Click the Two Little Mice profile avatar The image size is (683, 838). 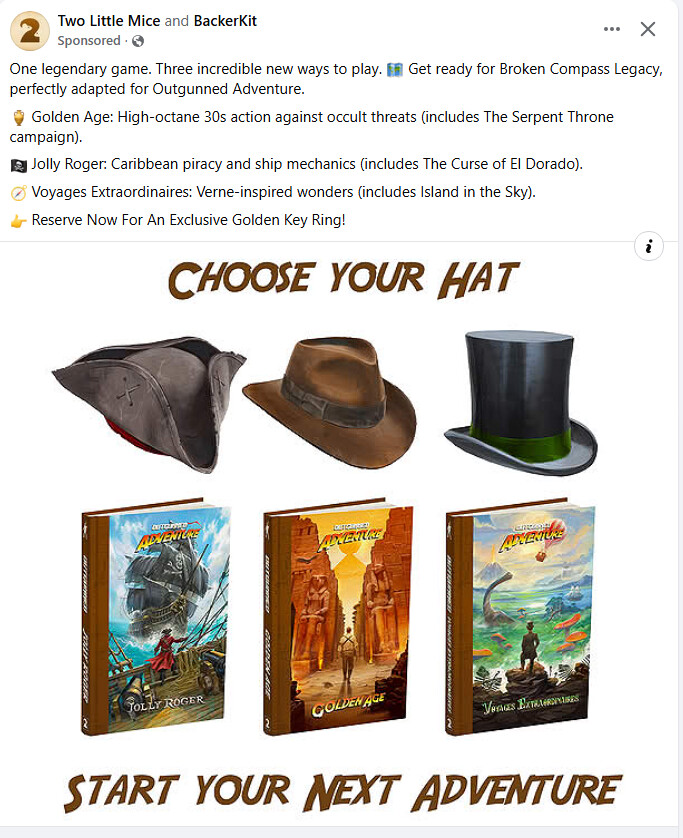29,30
